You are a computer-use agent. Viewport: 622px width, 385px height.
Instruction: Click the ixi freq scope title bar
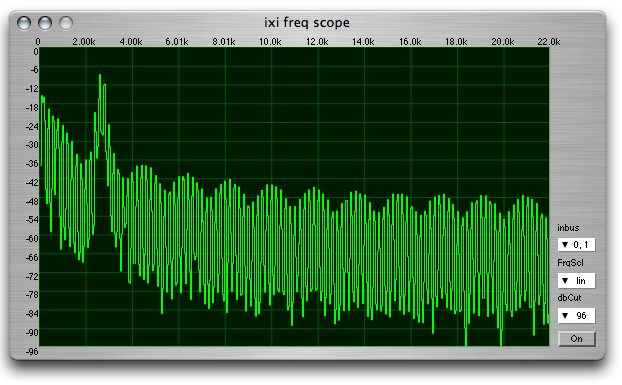pyautogui.click(x=307, y=23)
